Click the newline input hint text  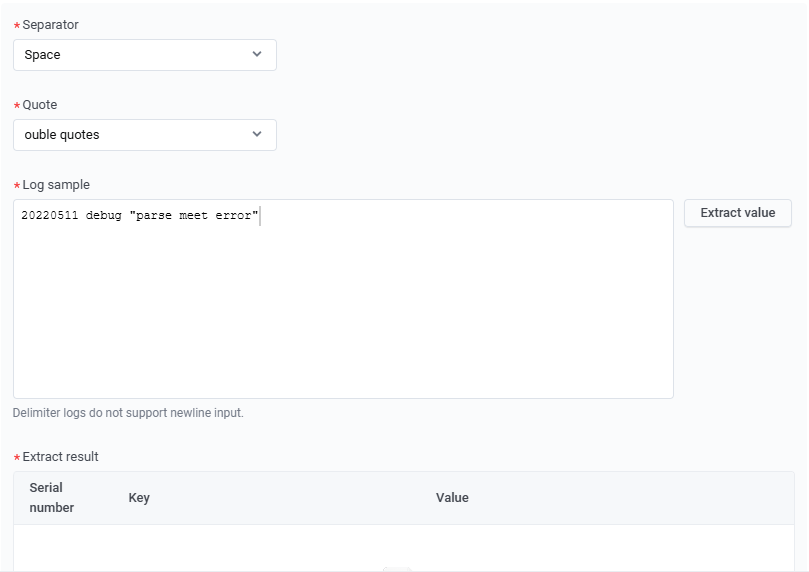128,413
